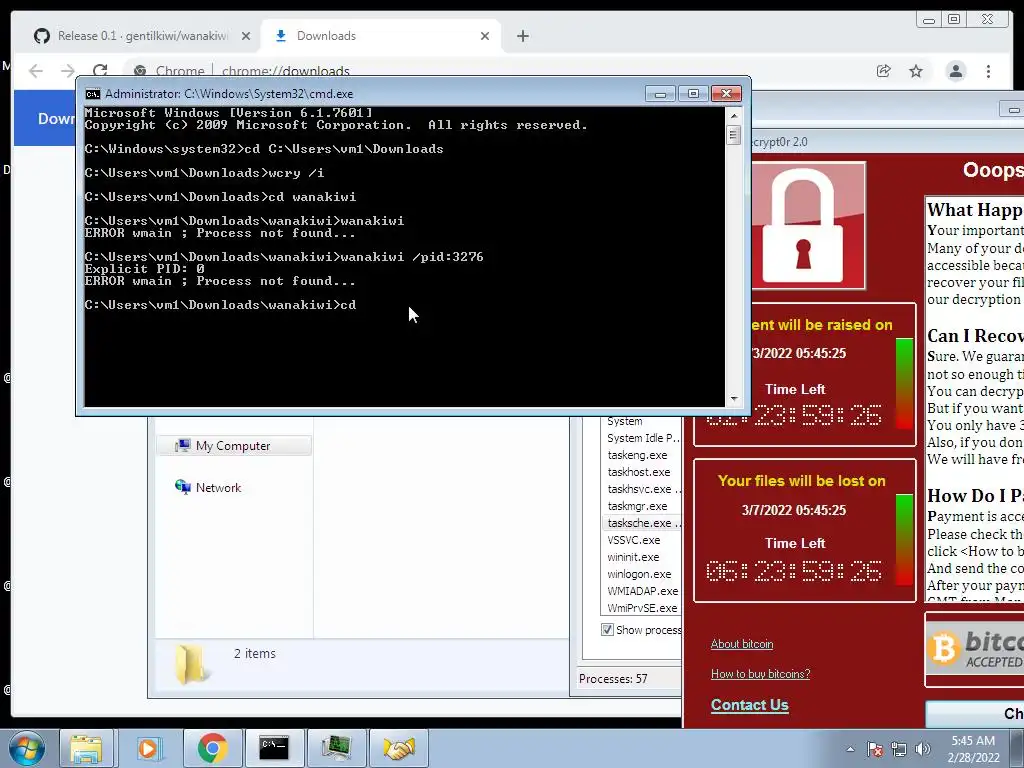
Task: Select taskhost.exe in process list
Action: (639, 472)
